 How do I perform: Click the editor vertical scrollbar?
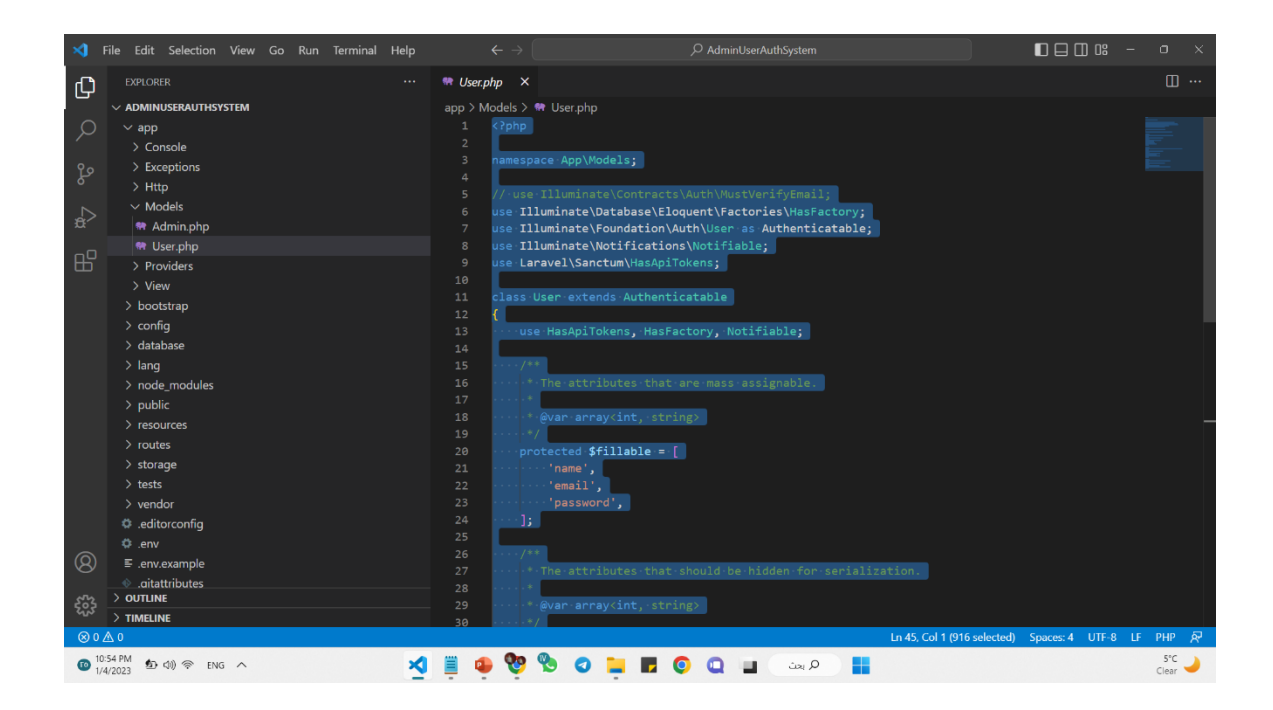[x=1209, y=220]
